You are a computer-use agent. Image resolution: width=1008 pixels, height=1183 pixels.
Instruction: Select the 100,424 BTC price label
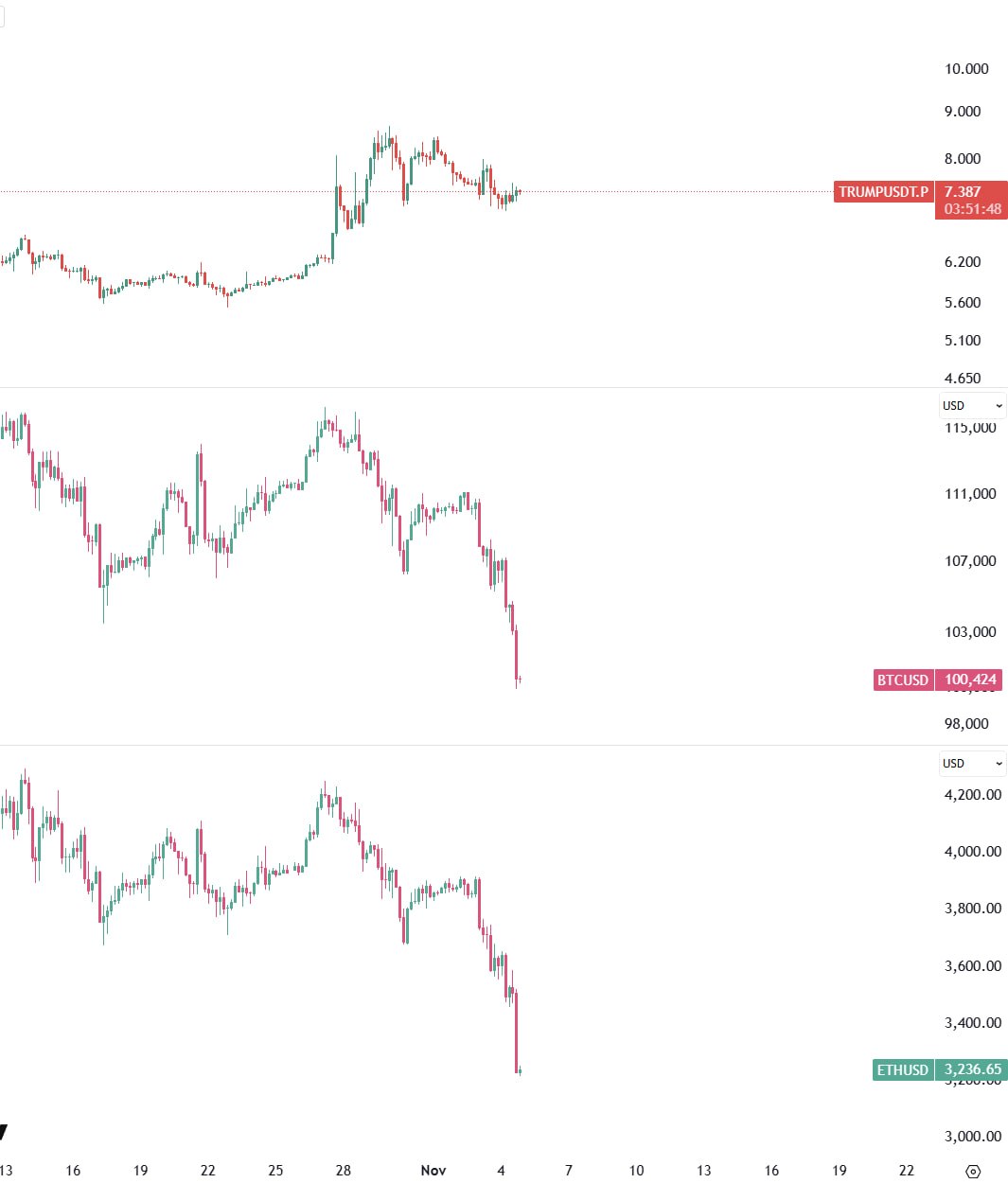970,680
